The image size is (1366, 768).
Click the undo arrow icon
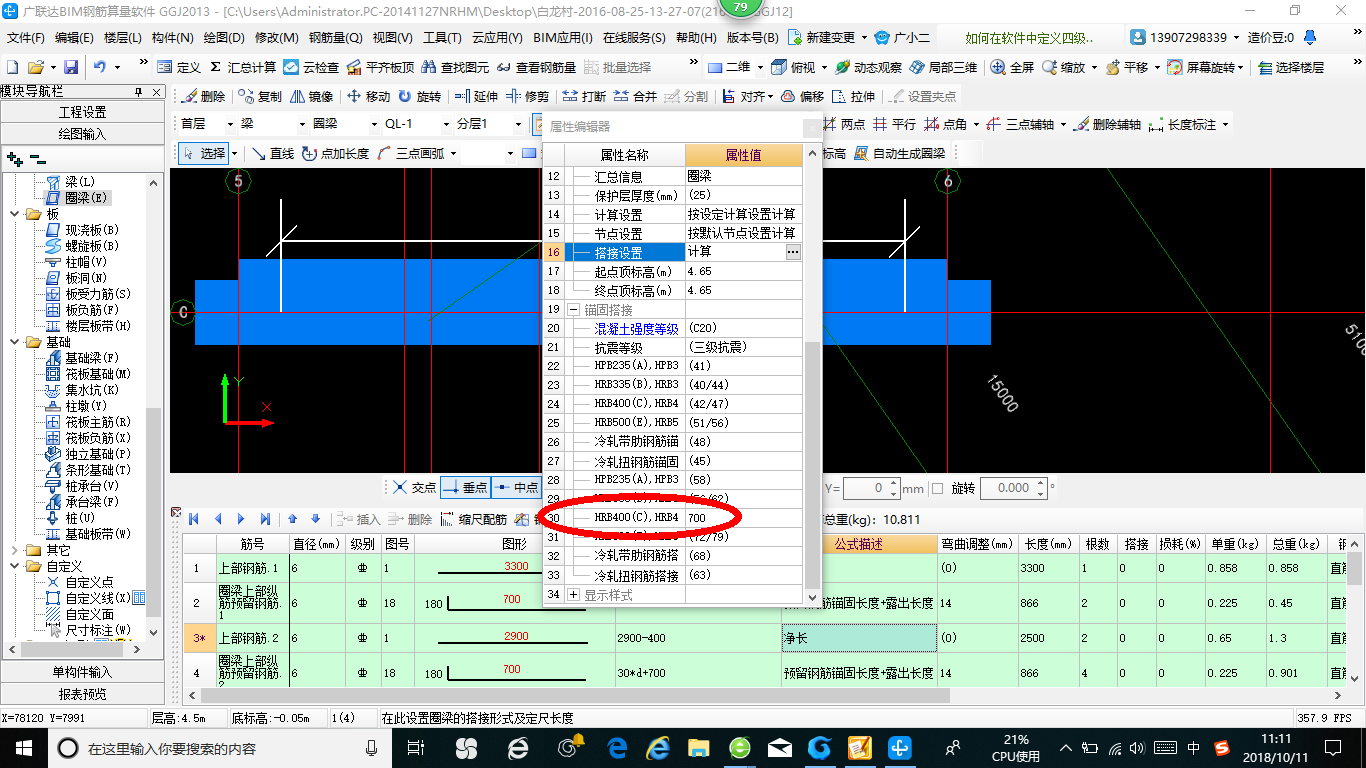(100, 67)
